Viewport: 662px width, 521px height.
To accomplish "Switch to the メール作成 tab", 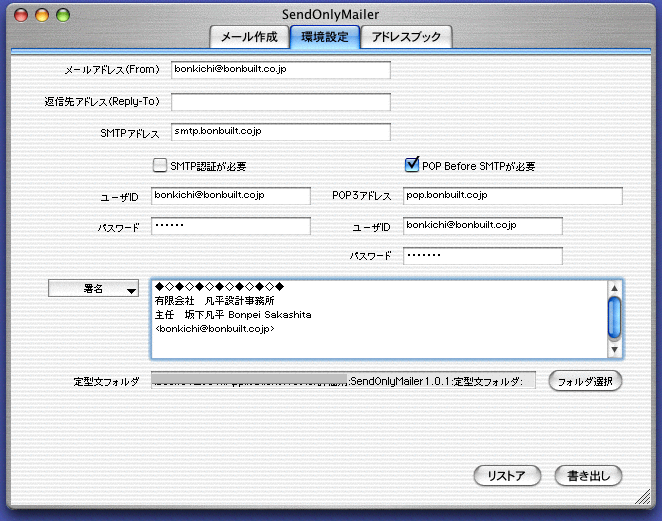I will point(250,37).
